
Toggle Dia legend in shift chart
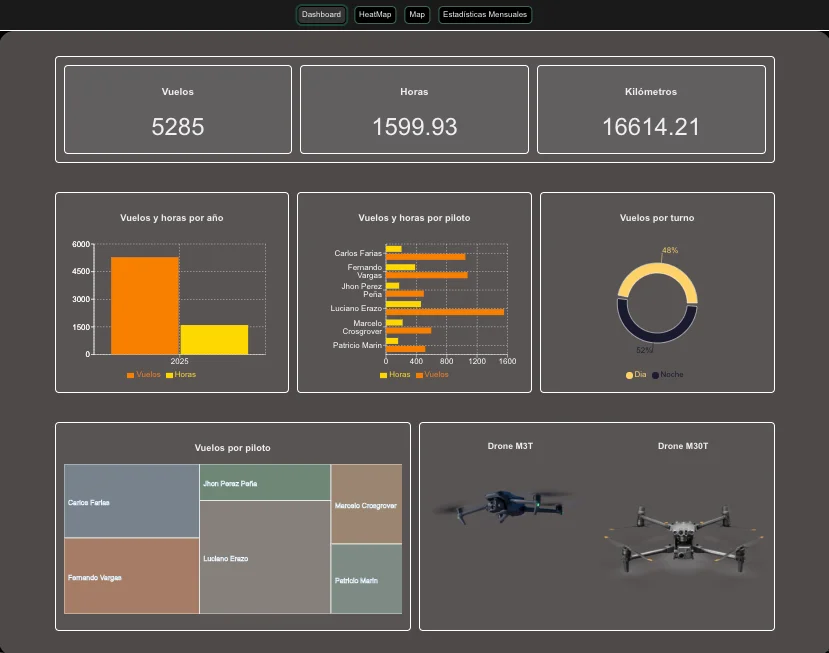tap(636, 375)
